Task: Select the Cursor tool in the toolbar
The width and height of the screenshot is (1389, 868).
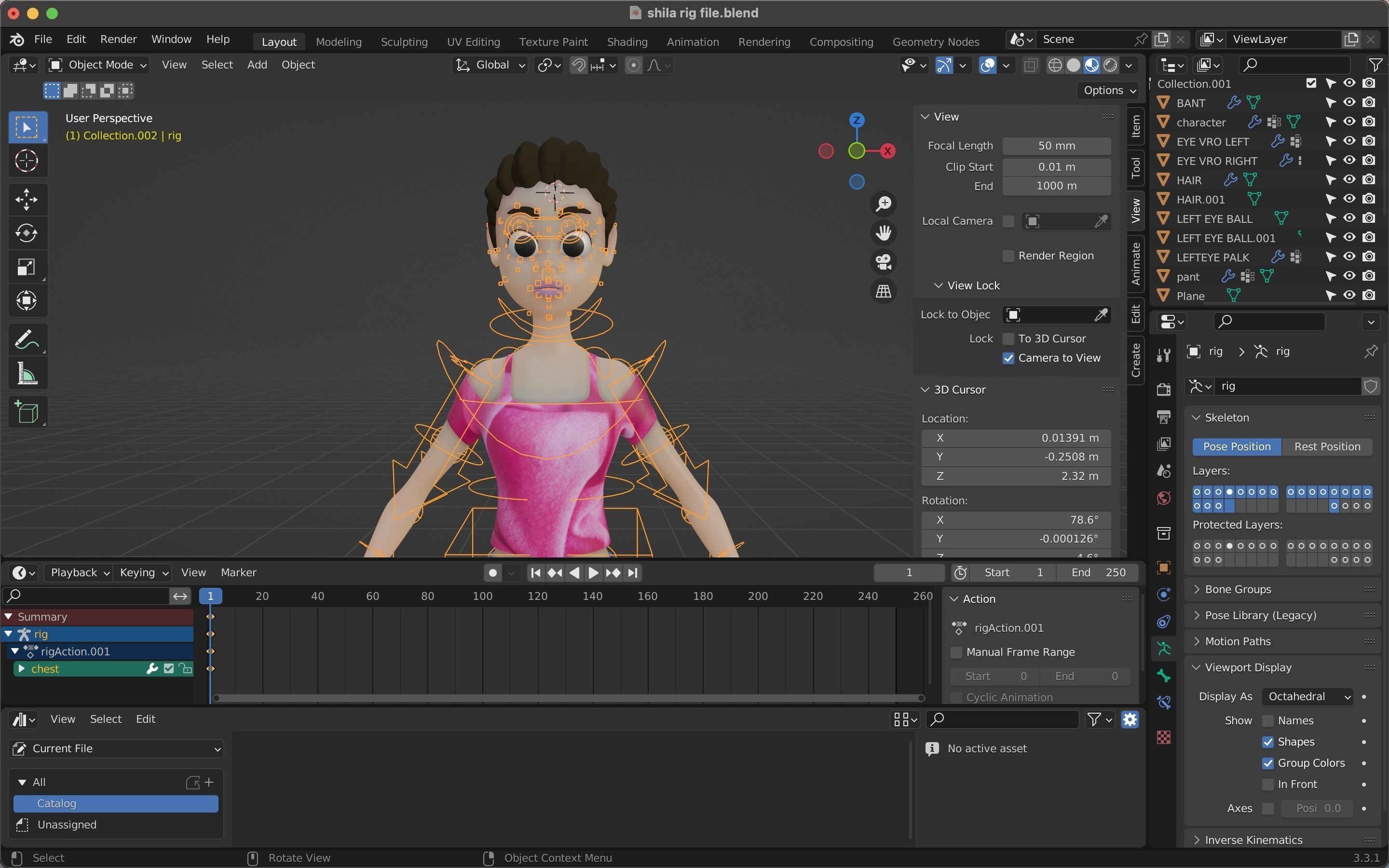Action: 27,161
